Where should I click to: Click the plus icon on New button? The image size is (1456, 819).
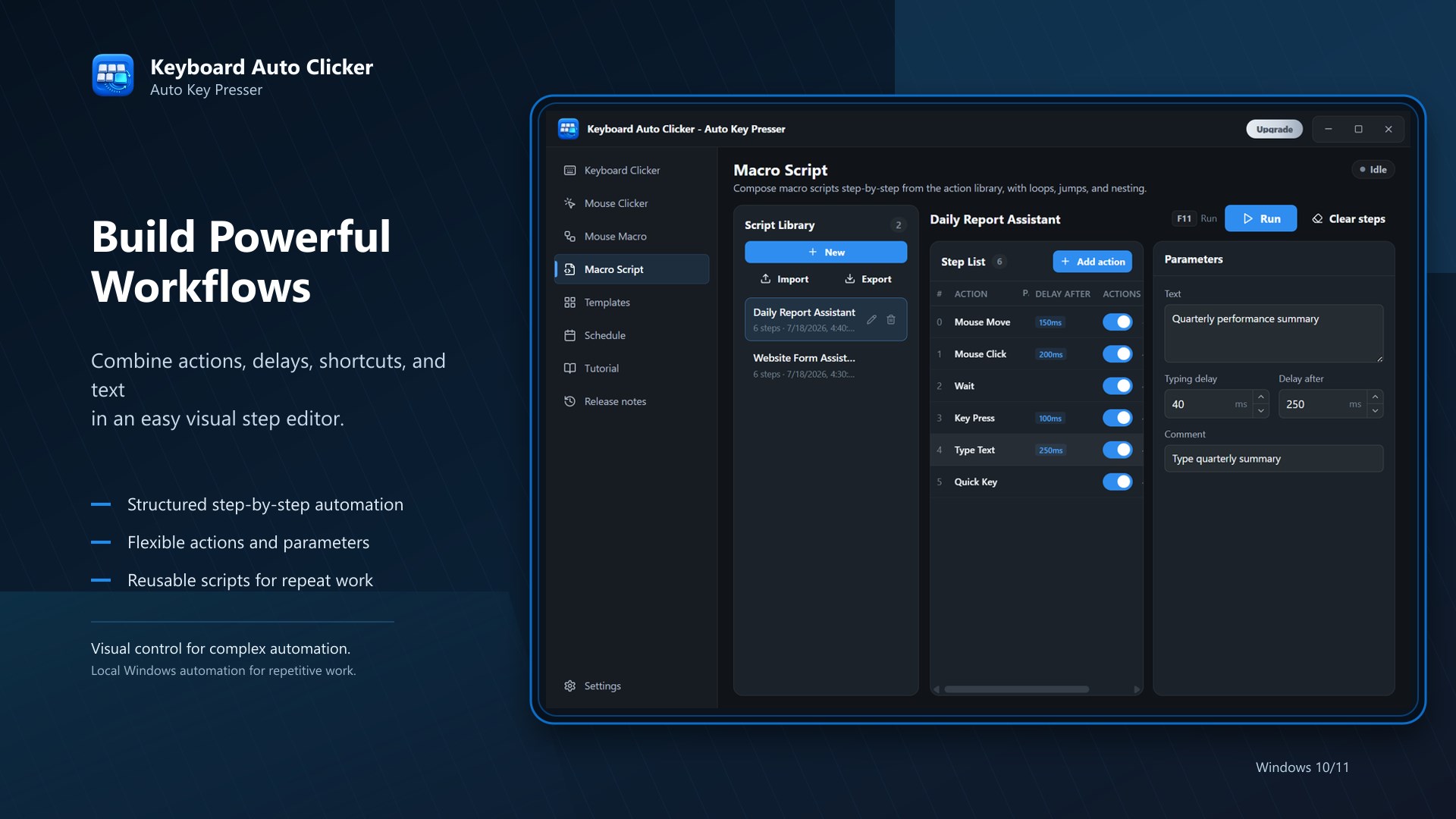pos(812,252)
